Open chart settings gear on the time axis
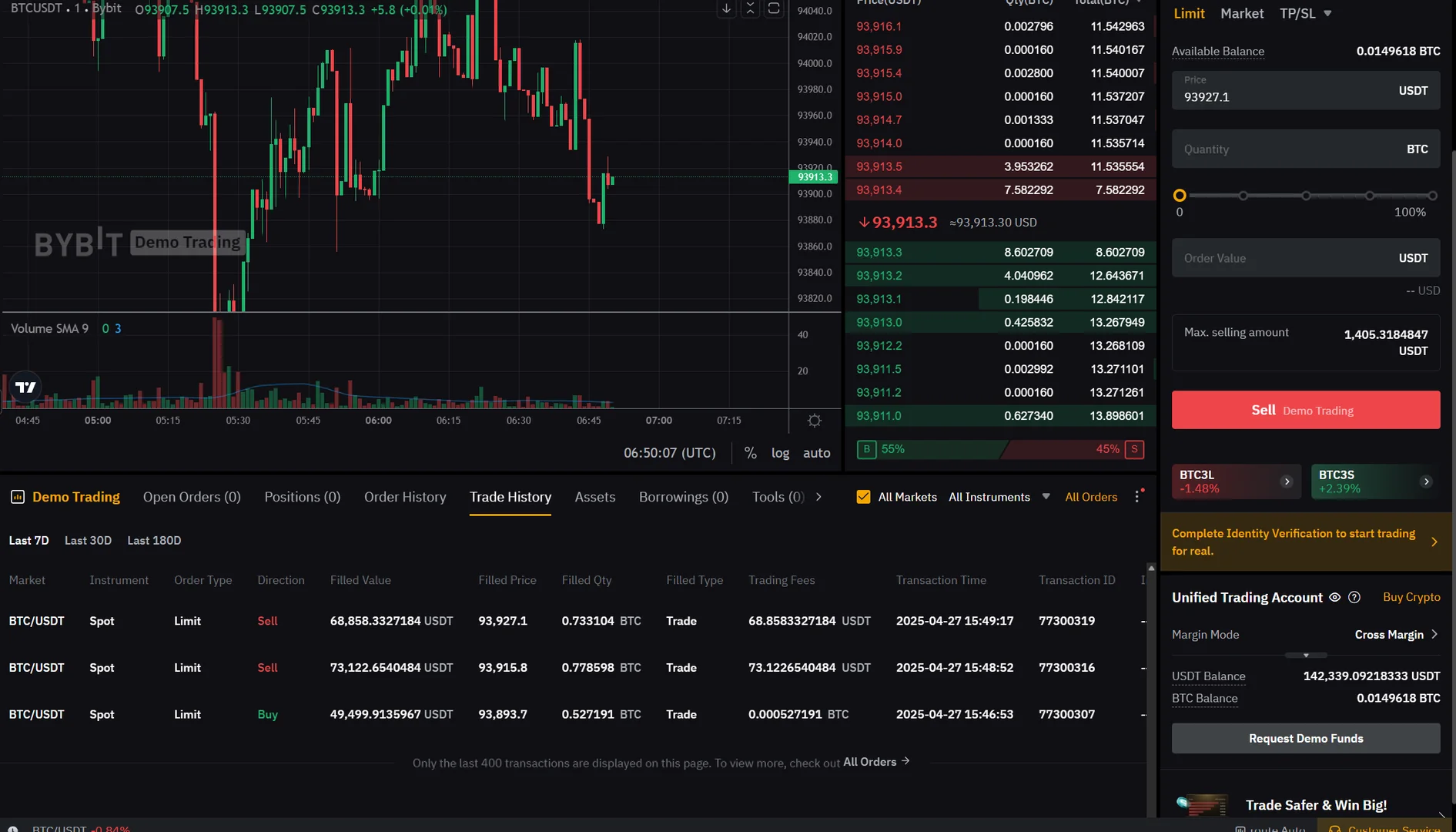The image size is (1456, 832). tap(814, 421)
